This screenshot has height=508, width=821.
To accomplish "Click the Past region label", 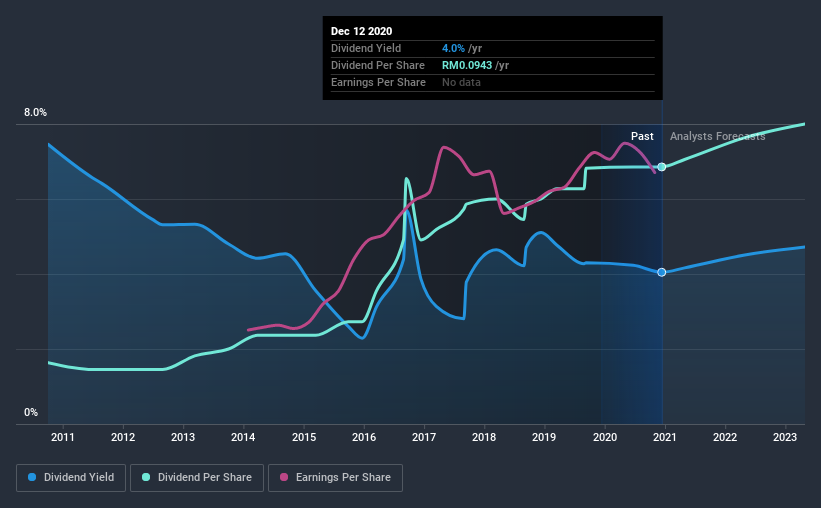I will tap(642, 136).
